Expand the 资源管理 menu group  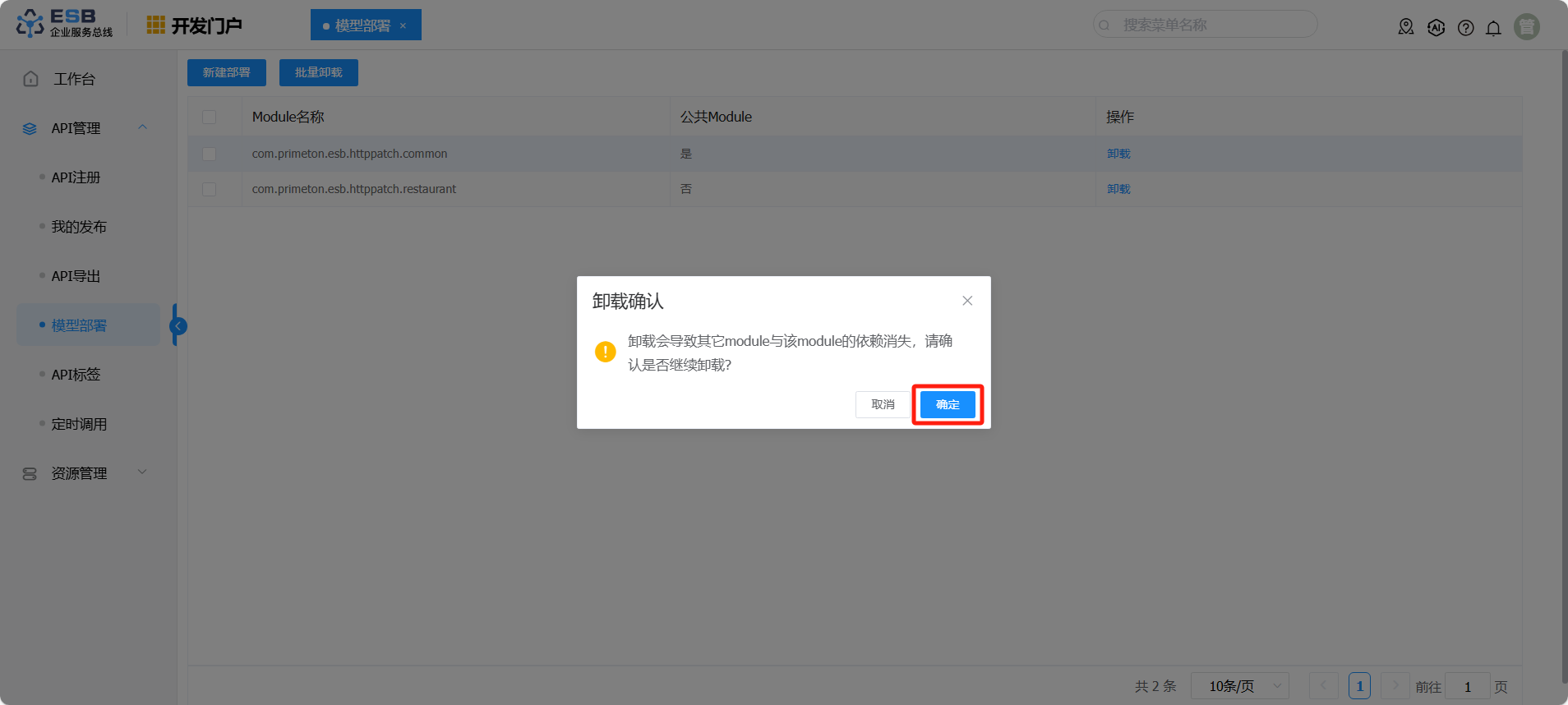pyautogui.click(x=143, y=472)
